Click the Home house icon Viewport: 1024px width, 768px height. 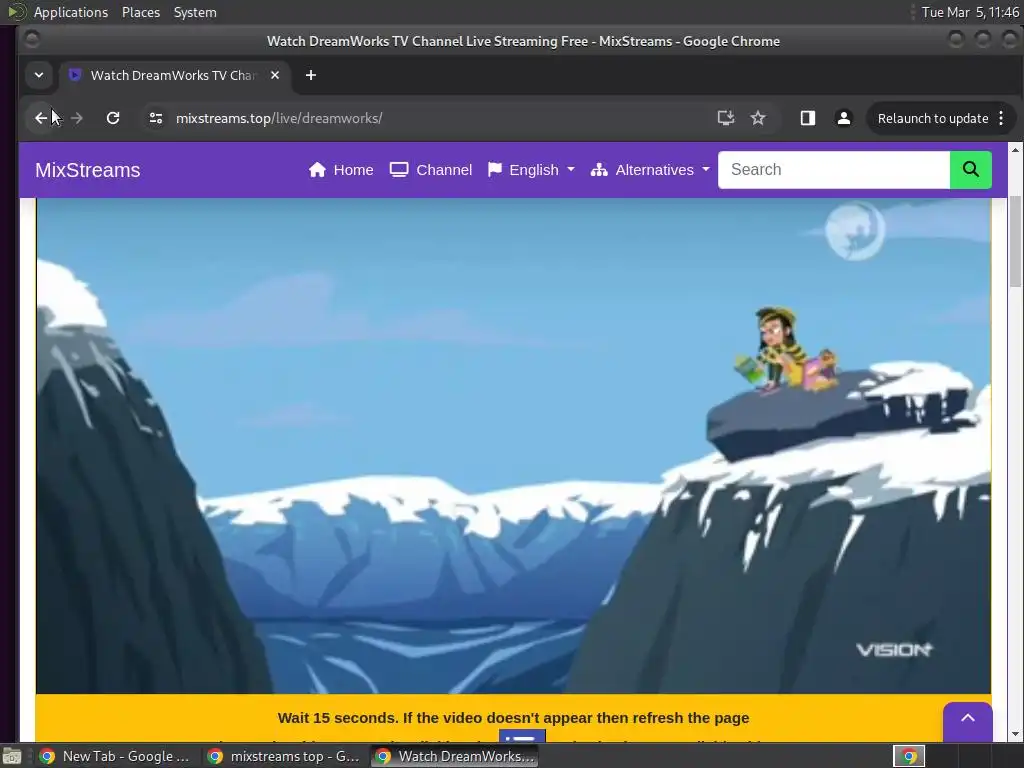pyautogui.click(x=317, y=170)
